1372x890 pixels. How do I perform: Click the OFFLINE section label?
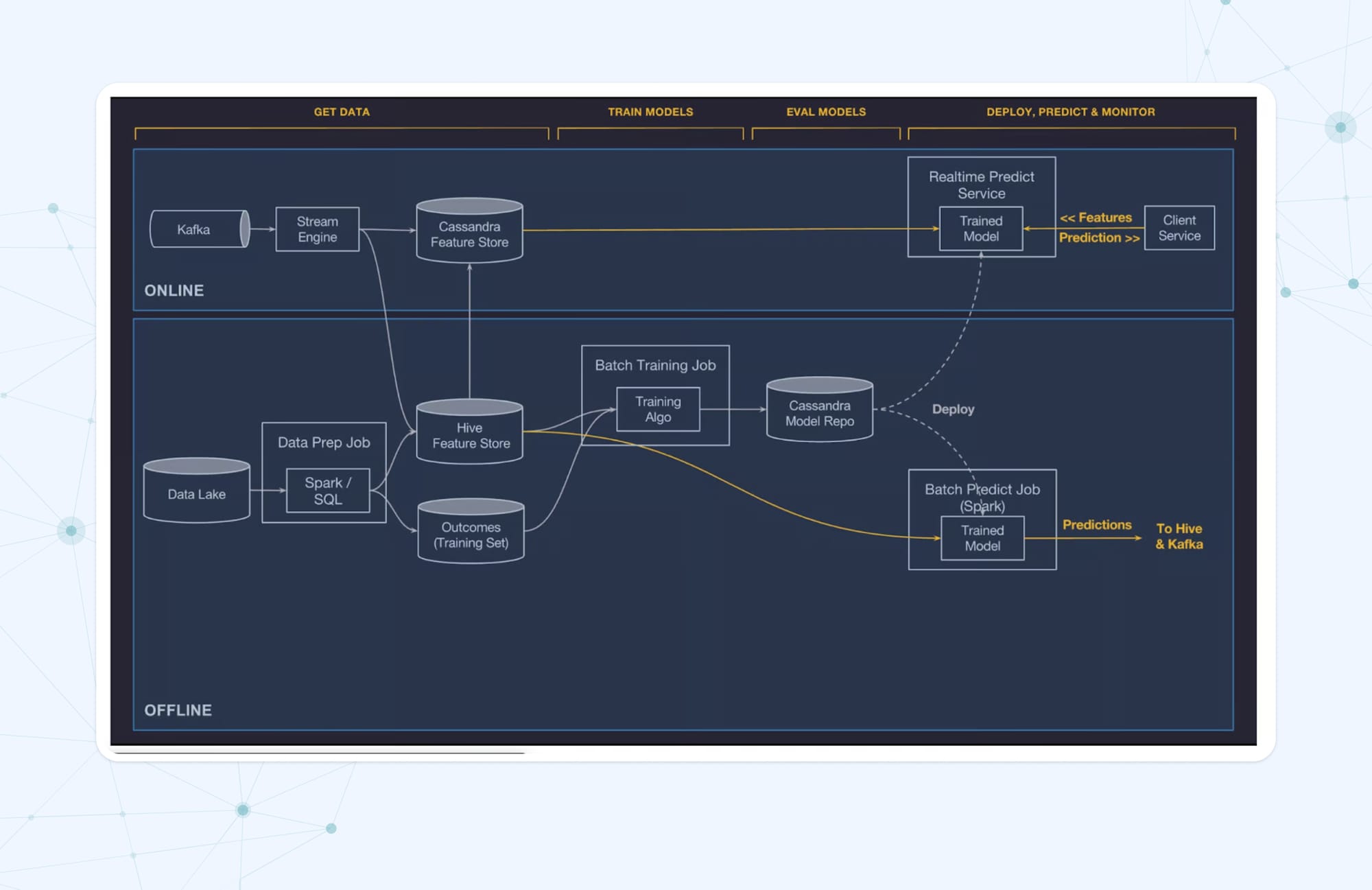[x=178, y=710]
